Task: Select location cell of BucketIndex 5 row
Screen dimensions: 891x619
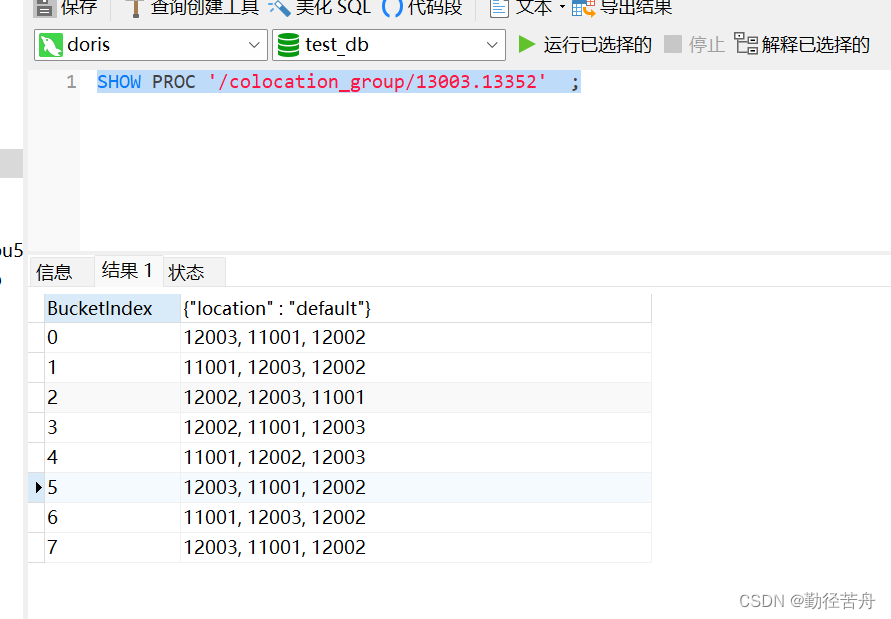Action: point(416,488)
